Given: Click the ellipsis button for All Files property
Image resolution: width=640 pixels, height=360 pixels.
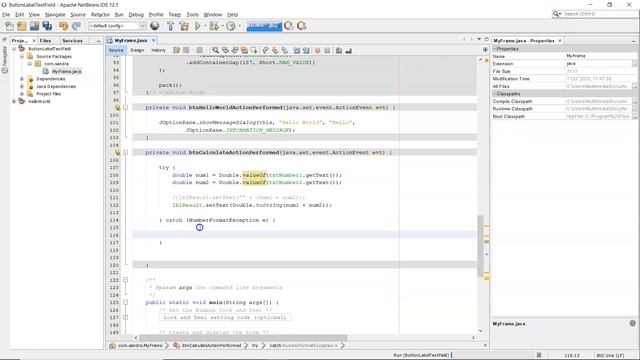Looking at the screenshot, I should coord(635,86).
